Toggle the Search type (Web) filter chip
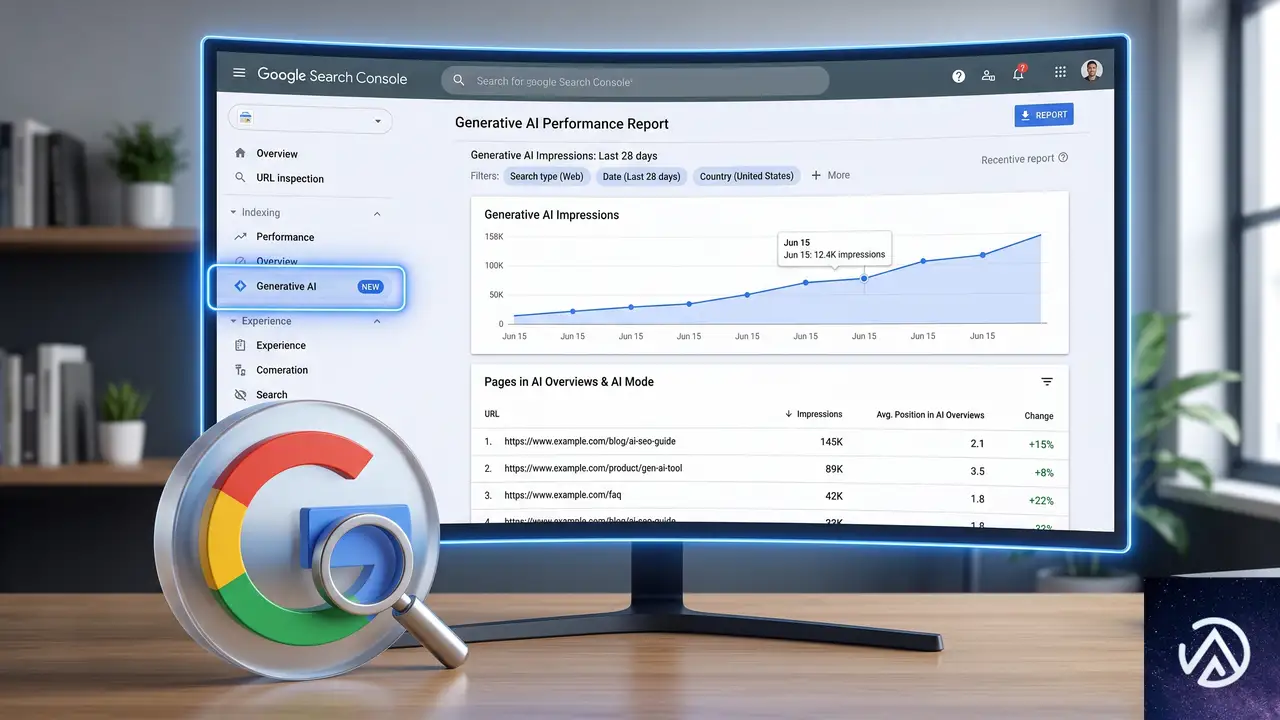This screenshot has width=1280, height=720. (546, 177)
